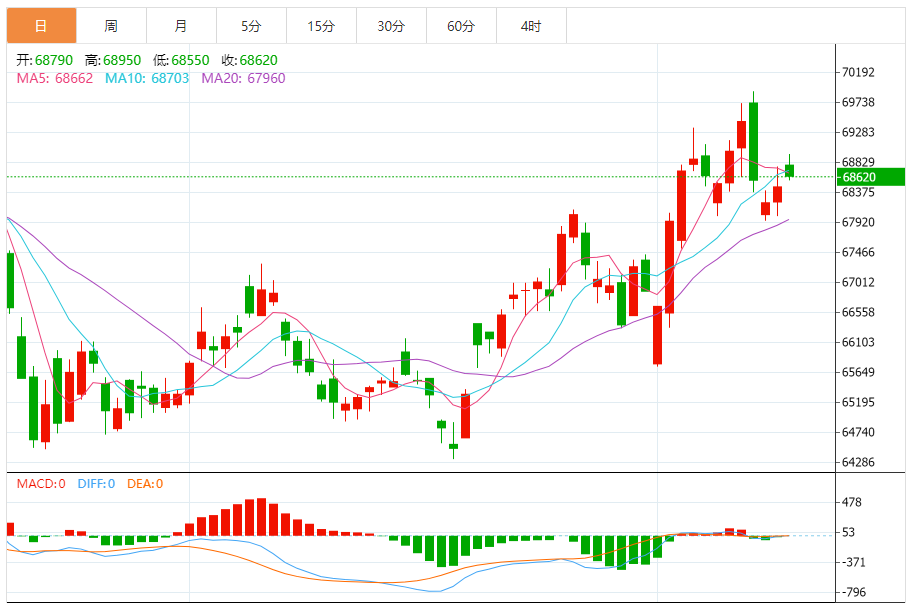
Task: Open the 5分 timeframe tab
Action: [x=252, y=26]
